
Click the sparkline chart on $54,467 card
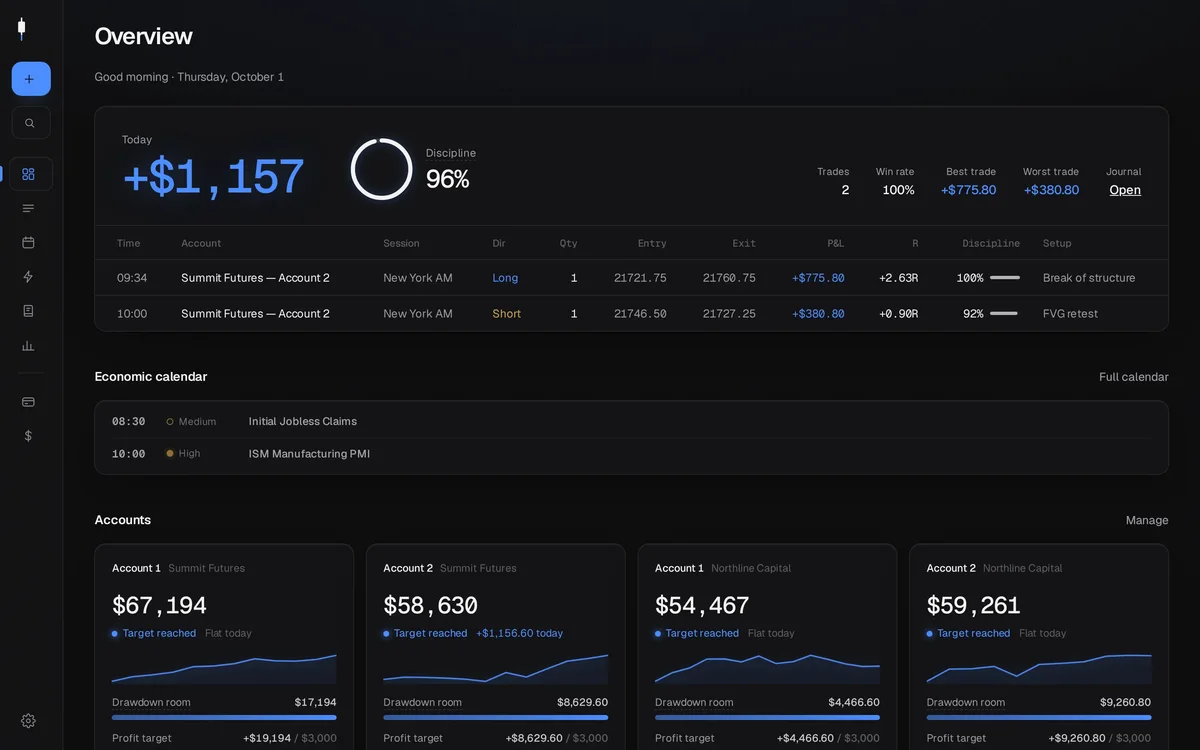point(767,668)
